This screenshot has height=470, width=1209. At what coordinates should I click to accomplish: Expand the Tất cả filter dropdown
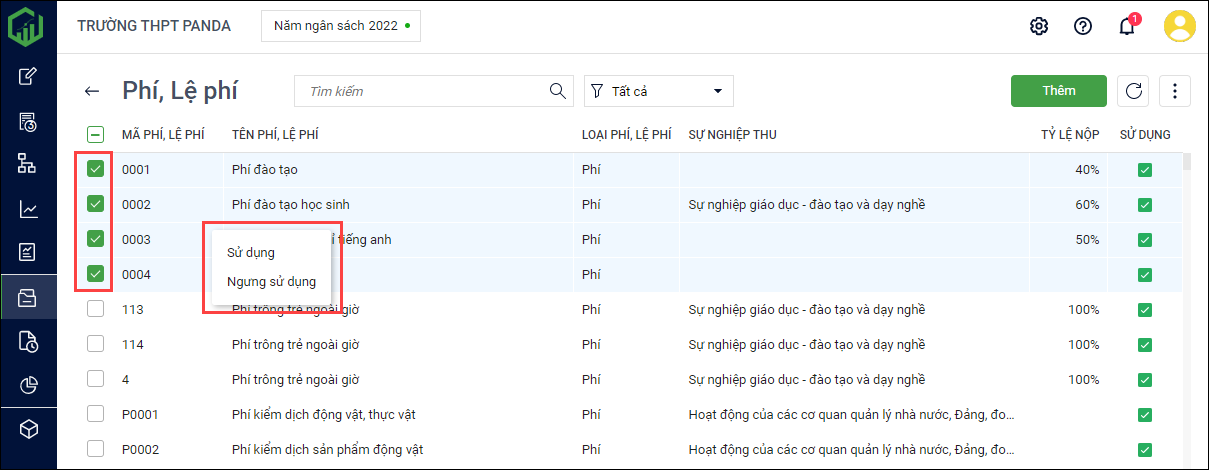click(x=658, y=91)
